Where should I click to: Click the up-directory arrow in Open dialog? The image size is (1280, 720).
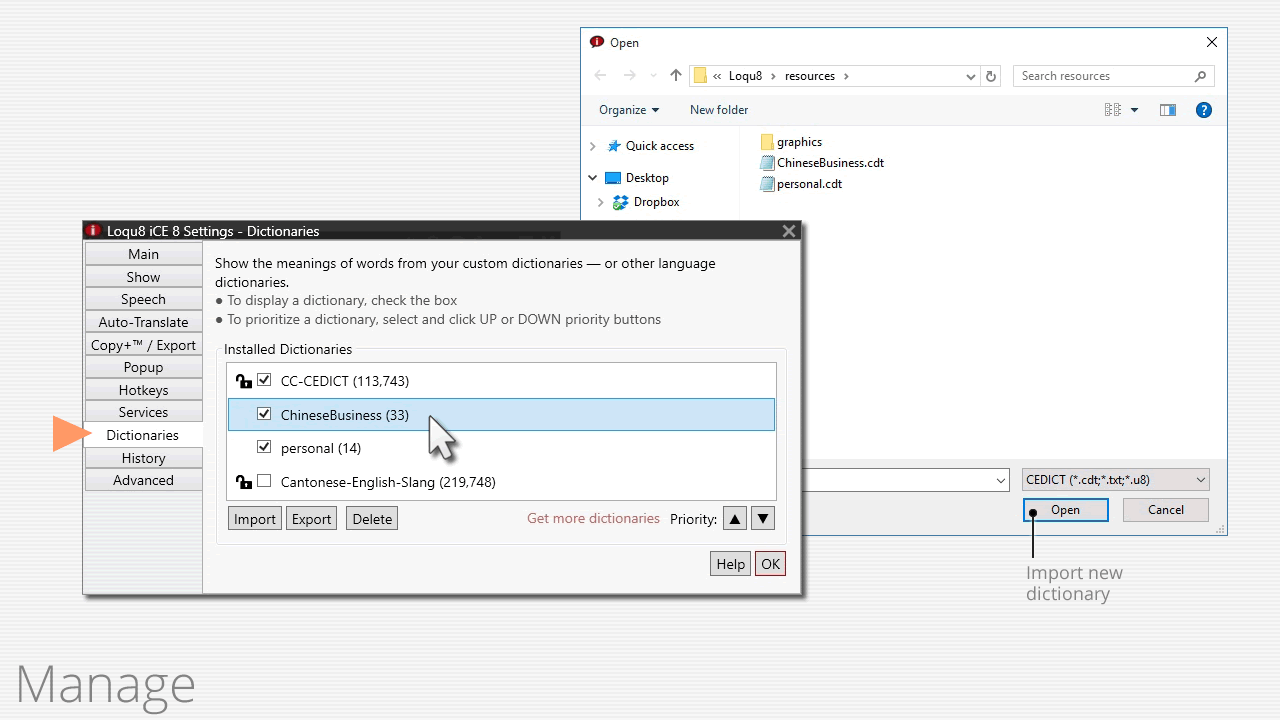click(x=676, y=76)
